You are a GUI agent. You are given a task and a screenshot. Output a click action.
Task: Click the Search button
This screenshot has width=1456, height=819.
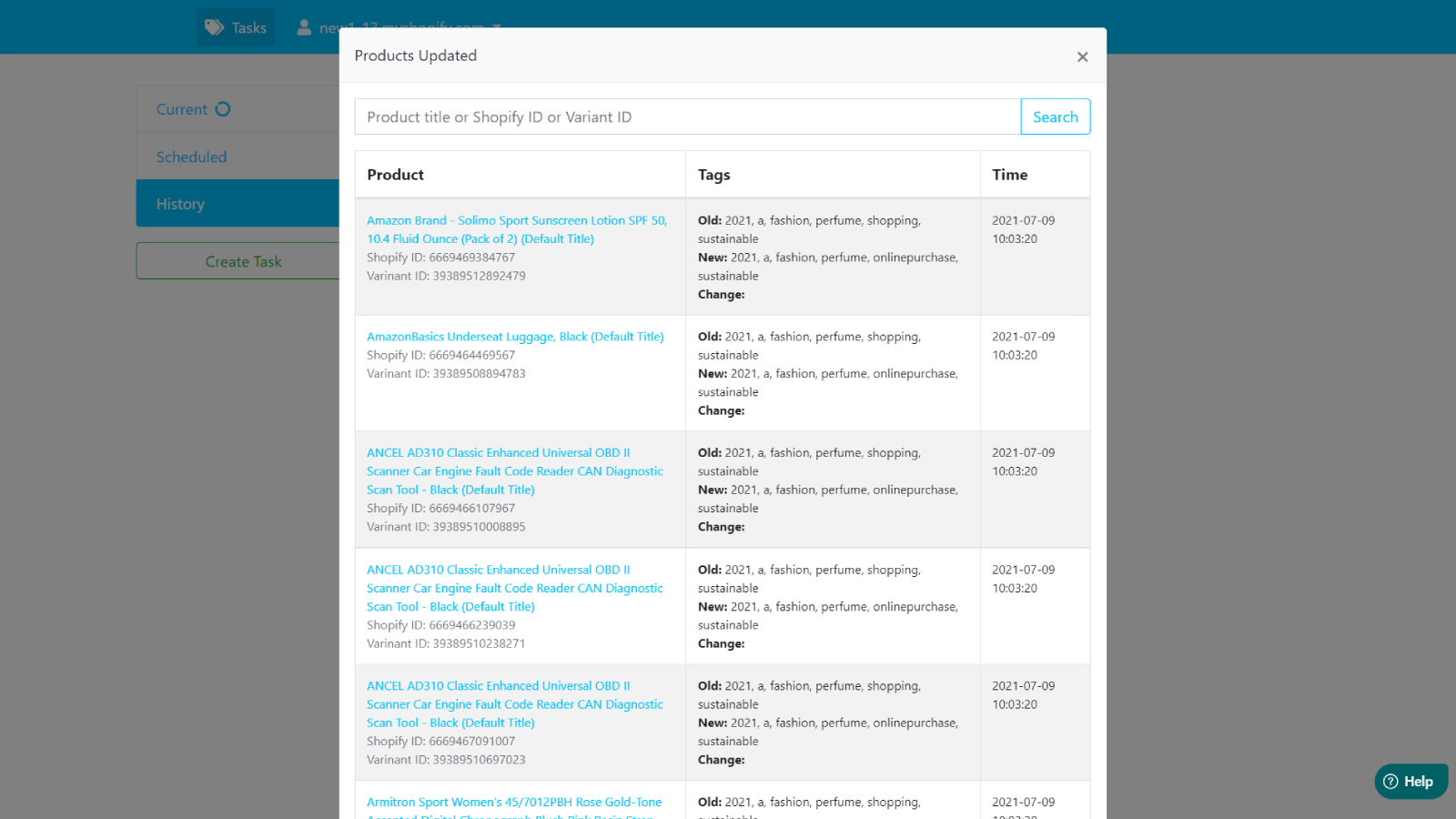[1055, 116]
